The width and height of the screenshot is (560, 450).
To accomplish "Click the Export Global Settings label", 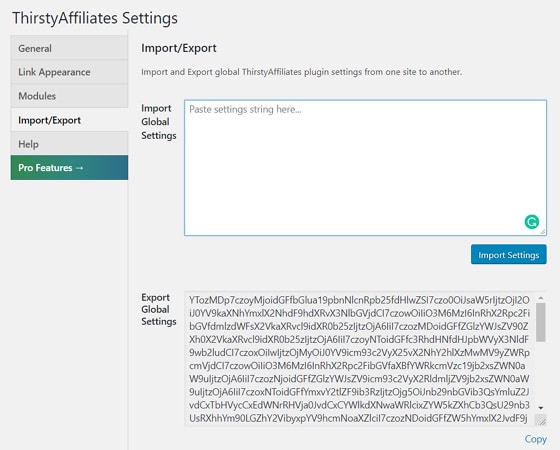I will pos(159,309).
